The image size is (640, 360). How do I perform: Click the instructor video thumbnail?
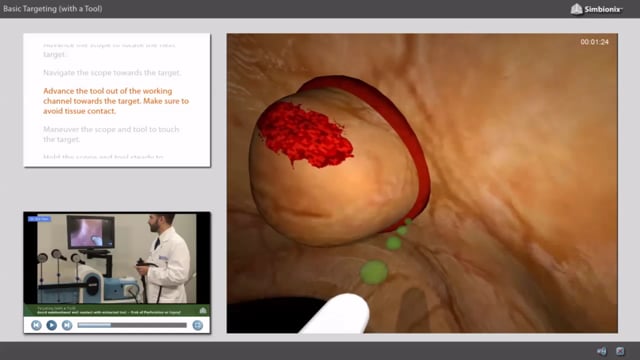coord(117,258)
